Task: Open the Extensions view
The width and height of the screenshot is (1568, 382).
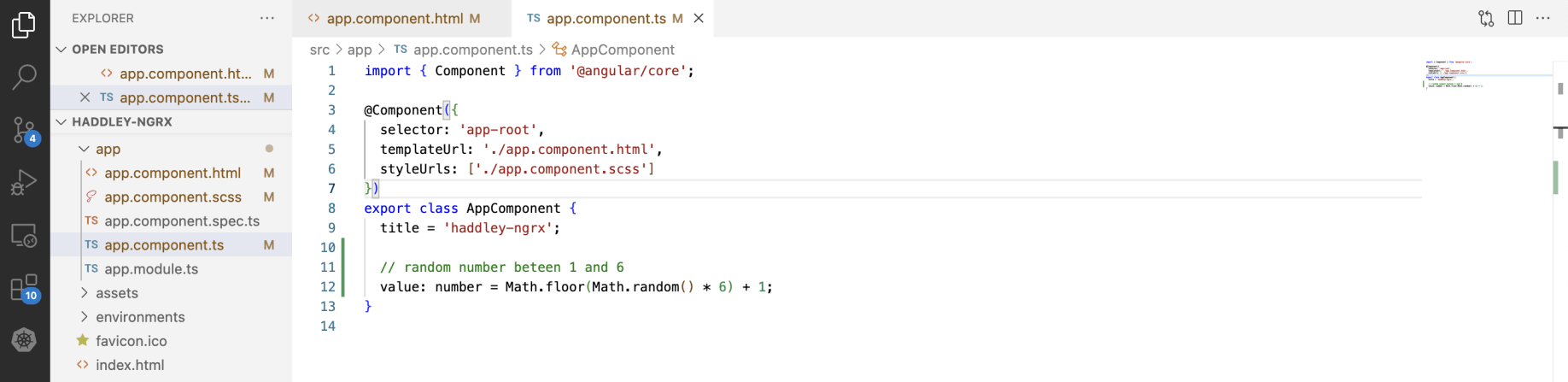Action: point(24,288)
